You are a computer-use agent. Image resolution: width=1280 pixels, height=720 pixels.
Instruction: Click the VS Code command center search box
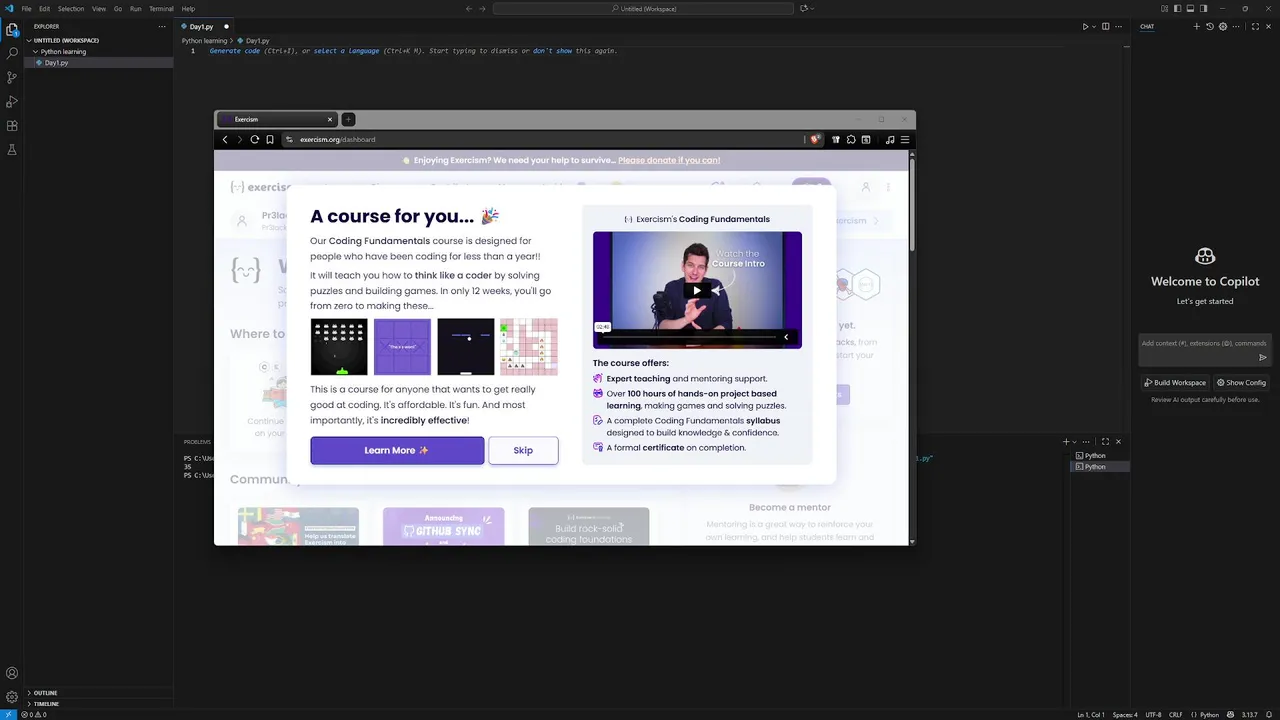644,8
